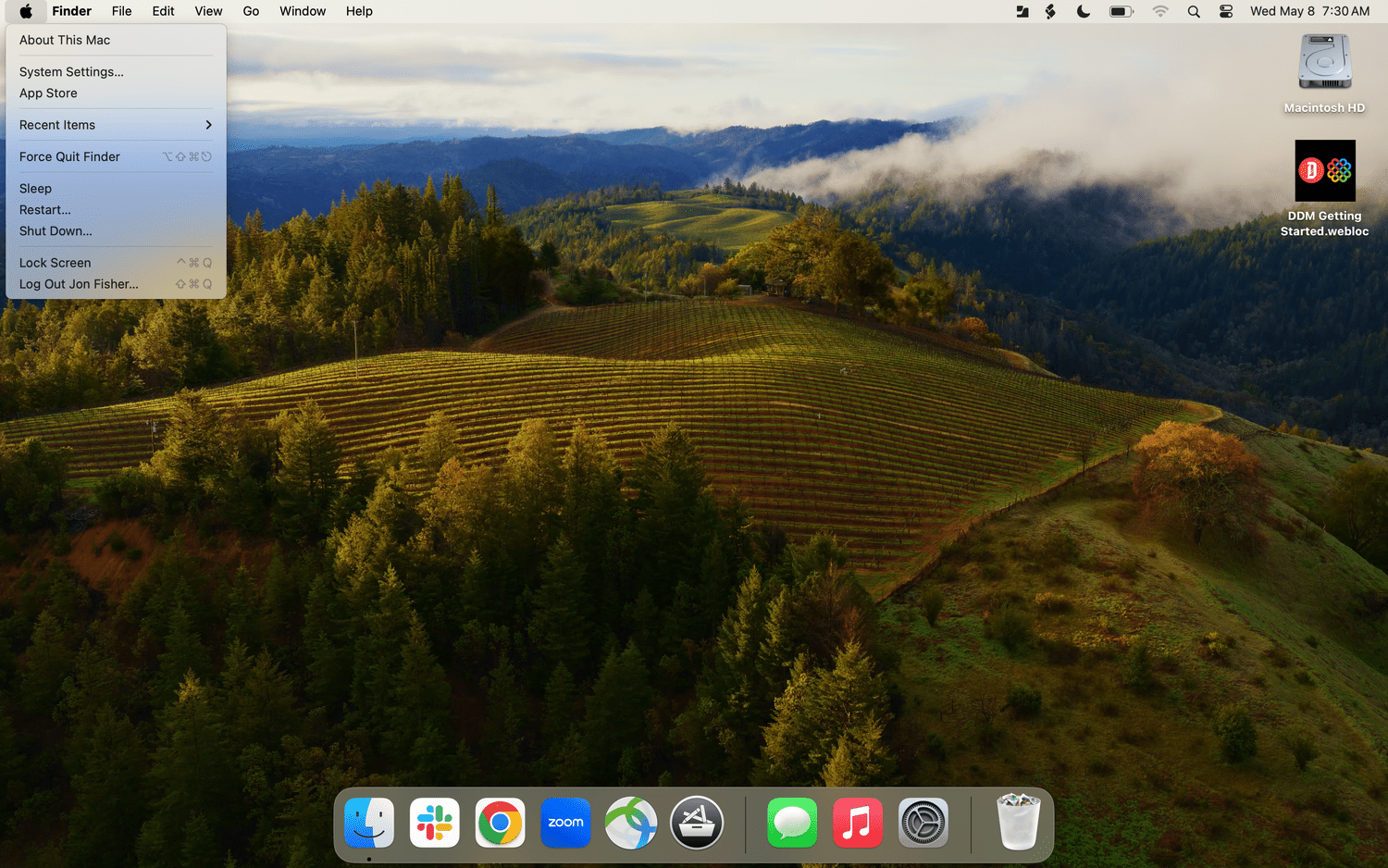Open Spotlight search magnifier in menu bar

tap(1194, 12)
